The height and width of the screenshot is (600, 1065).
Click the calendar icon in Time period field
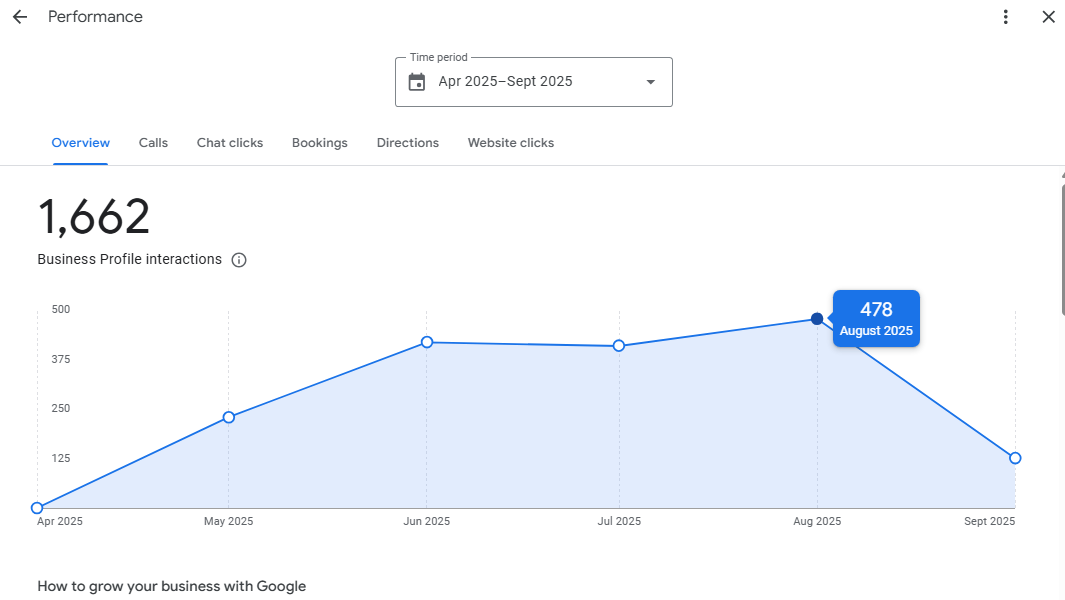416,81
